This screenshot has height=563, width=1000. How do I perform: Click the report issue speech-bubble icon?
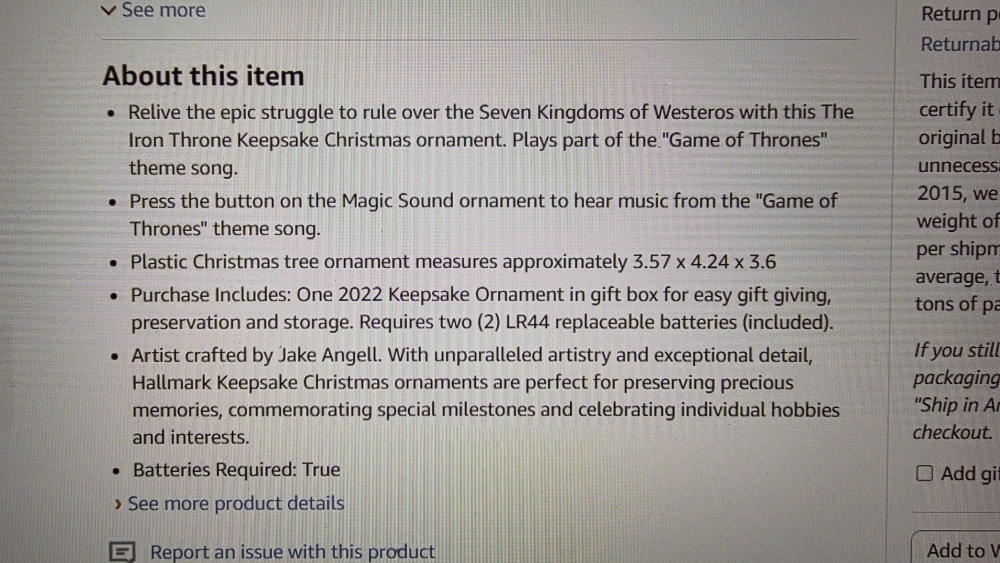(122, 551)
